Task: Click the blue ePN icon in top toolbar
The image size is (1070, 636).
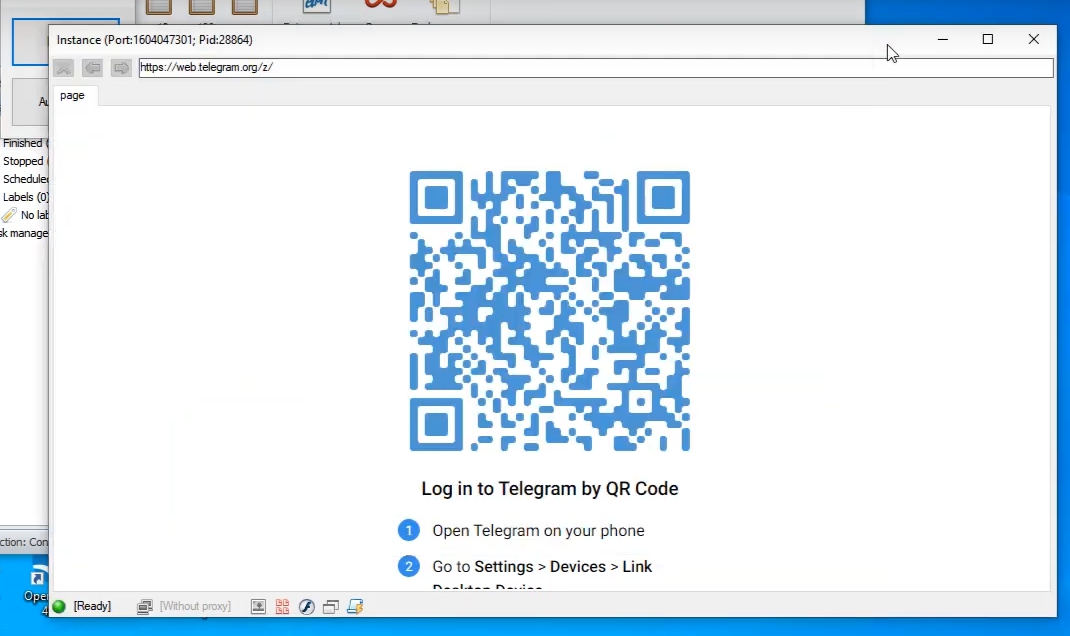Action: point(315,5)
